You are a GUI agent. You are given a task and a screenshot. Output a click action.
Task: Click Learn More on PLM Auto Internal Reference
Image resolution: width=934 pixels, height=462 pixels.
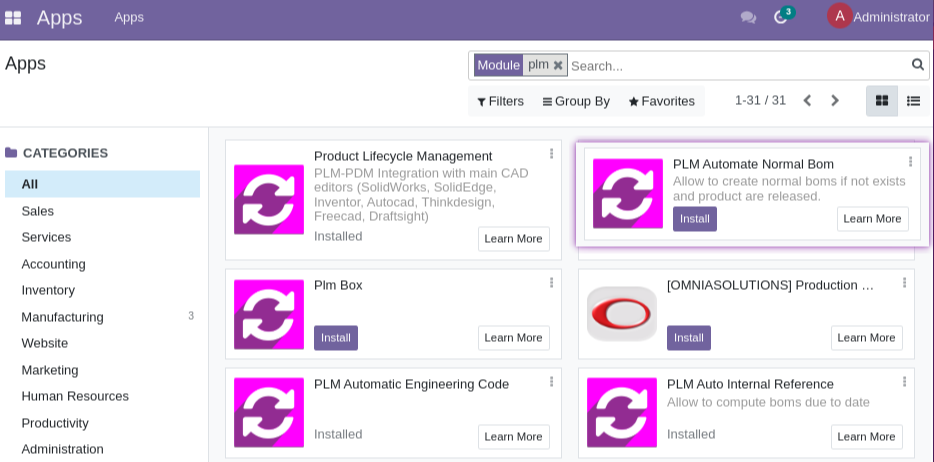pos(866,437)
